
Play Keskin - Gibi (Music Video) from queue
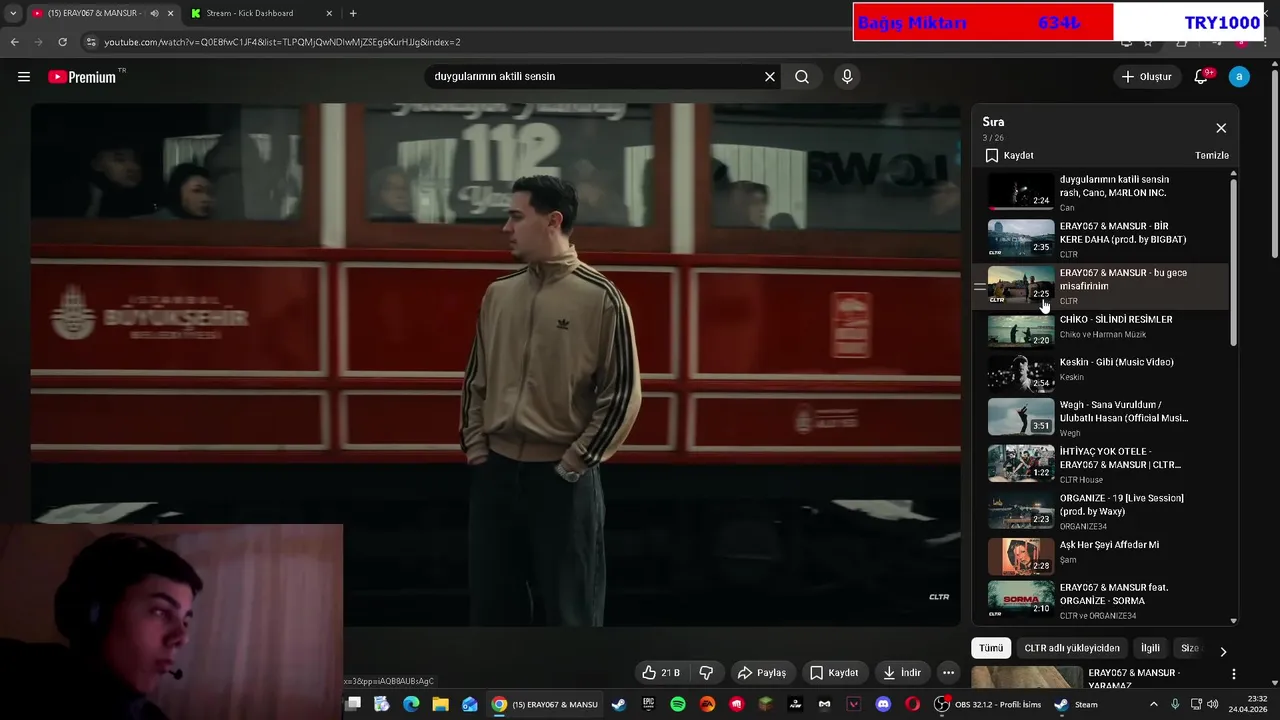point(1100,372)
